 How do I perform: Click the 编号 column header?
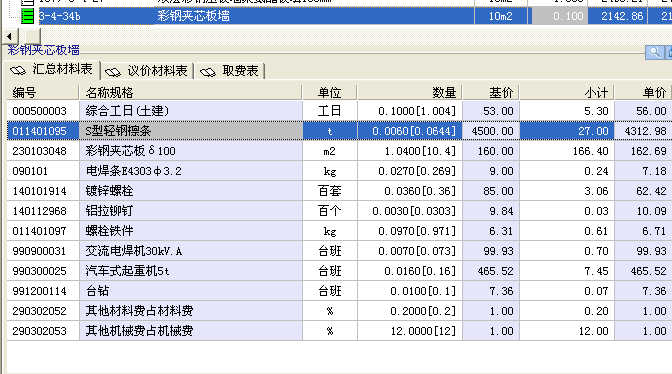tap(43, 92)
